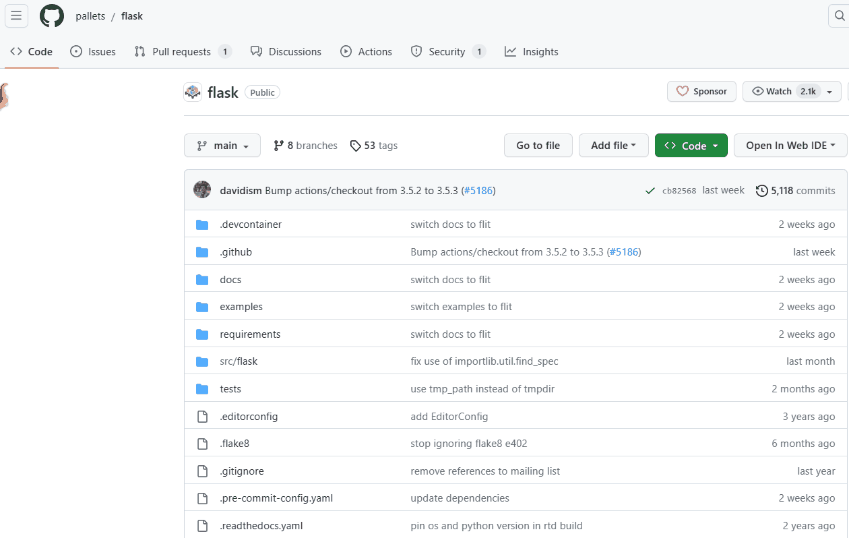Open the examples folder name
Viewport: 849px width, 538px height.
tap(241, 307)
